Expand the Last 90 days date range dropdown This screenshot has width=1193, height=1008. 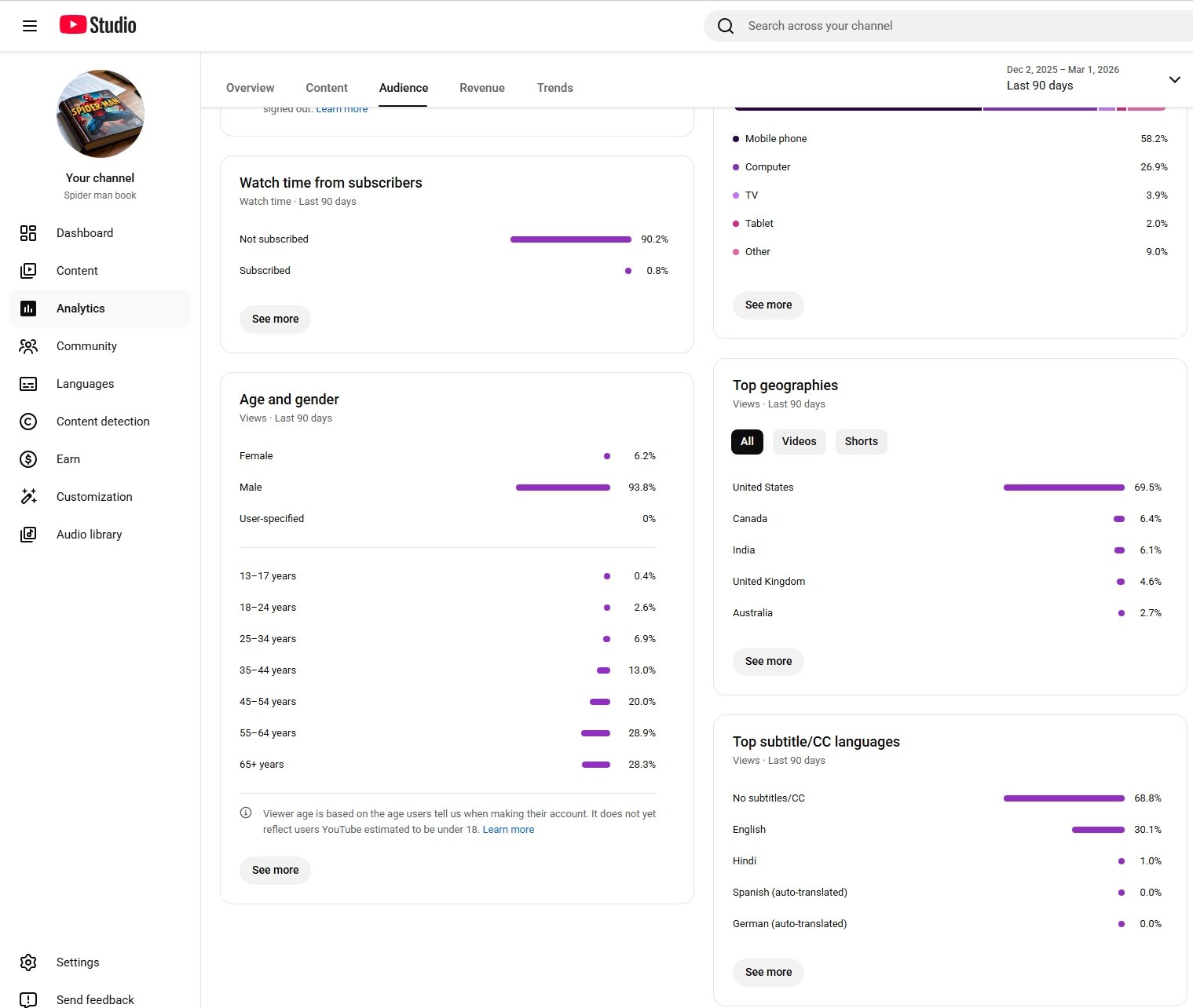(1174, 79)
